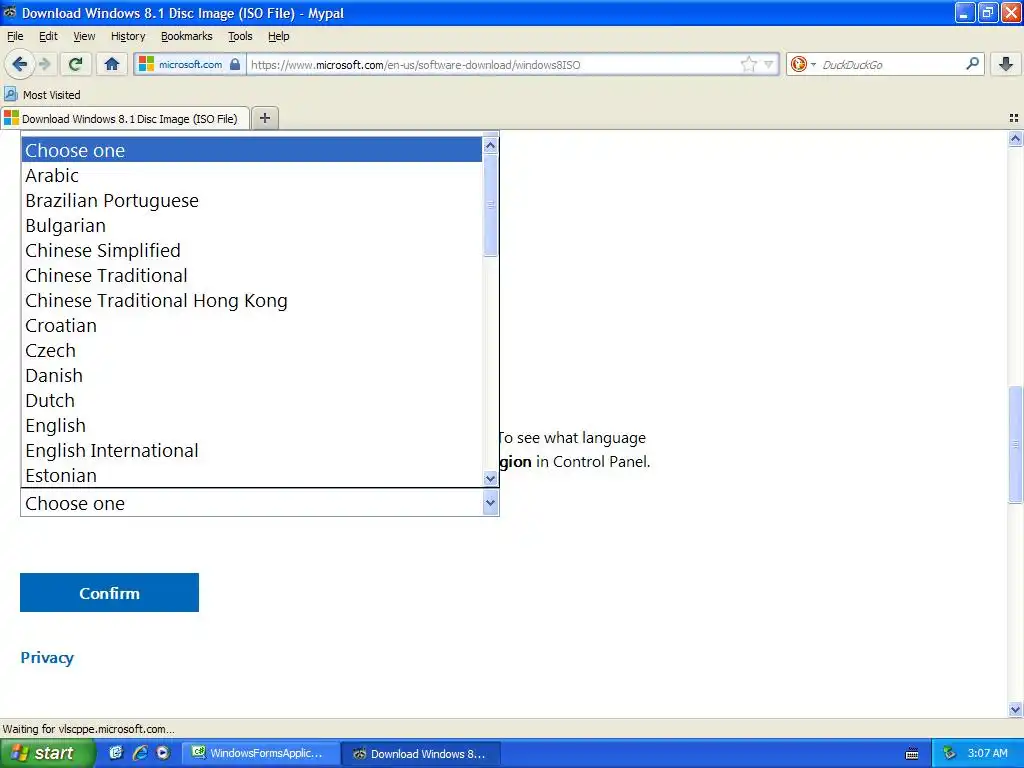Show all tabs list icon
This screenshot has width=1024, height=768.
click(1014, 118)
